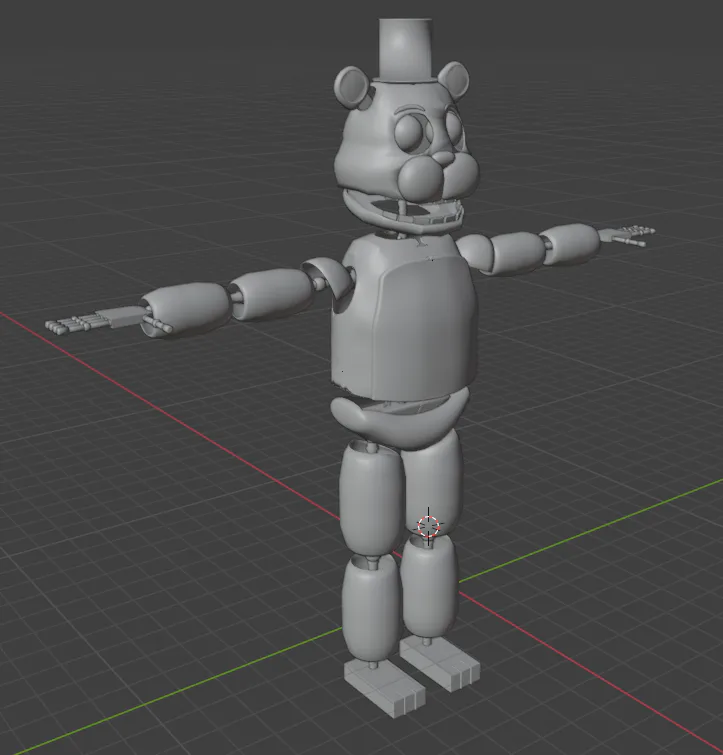The image size is (723, 755).
Task: Select the rear foot block behind the front foot
Action: point(439,664)
